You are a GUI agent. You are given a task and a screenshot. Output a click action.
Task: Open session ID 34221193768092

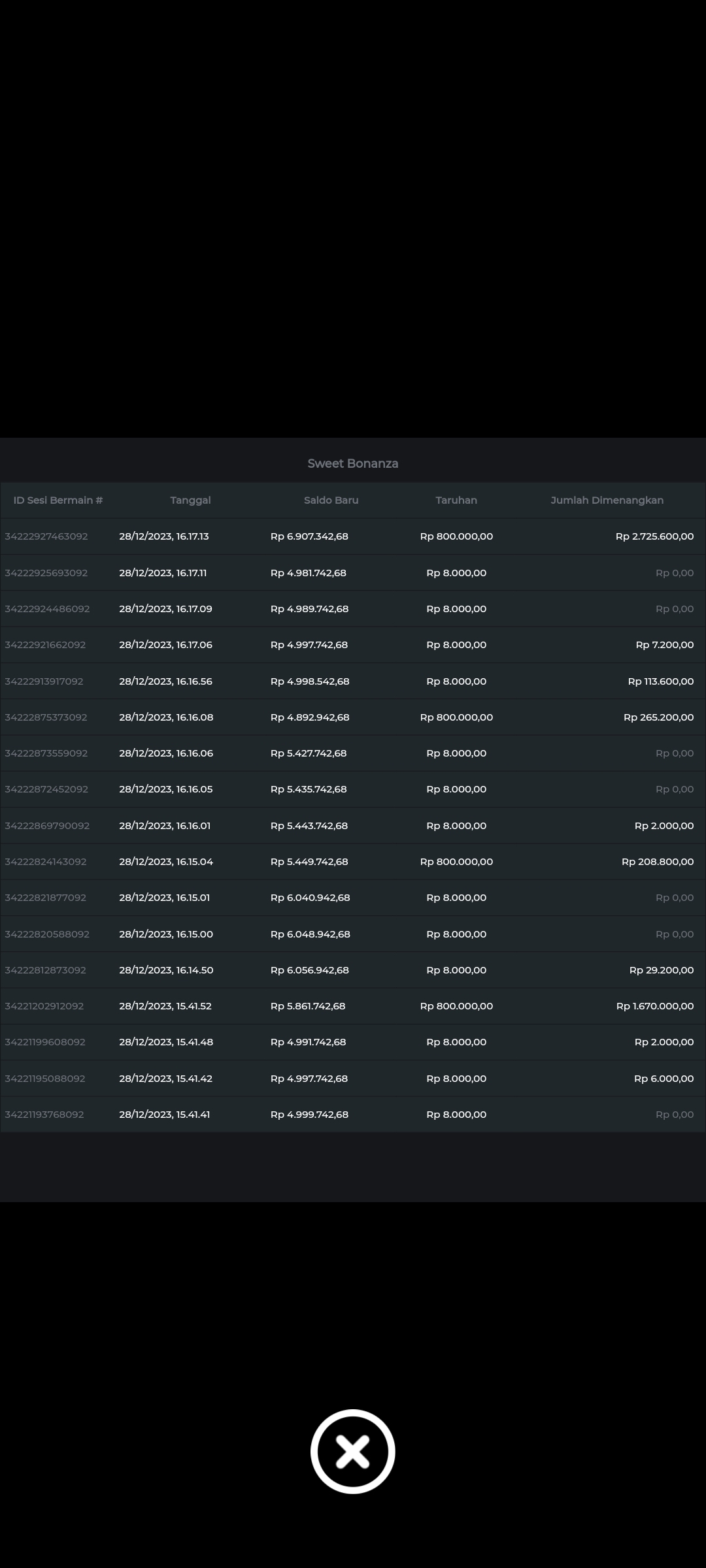44,1115
